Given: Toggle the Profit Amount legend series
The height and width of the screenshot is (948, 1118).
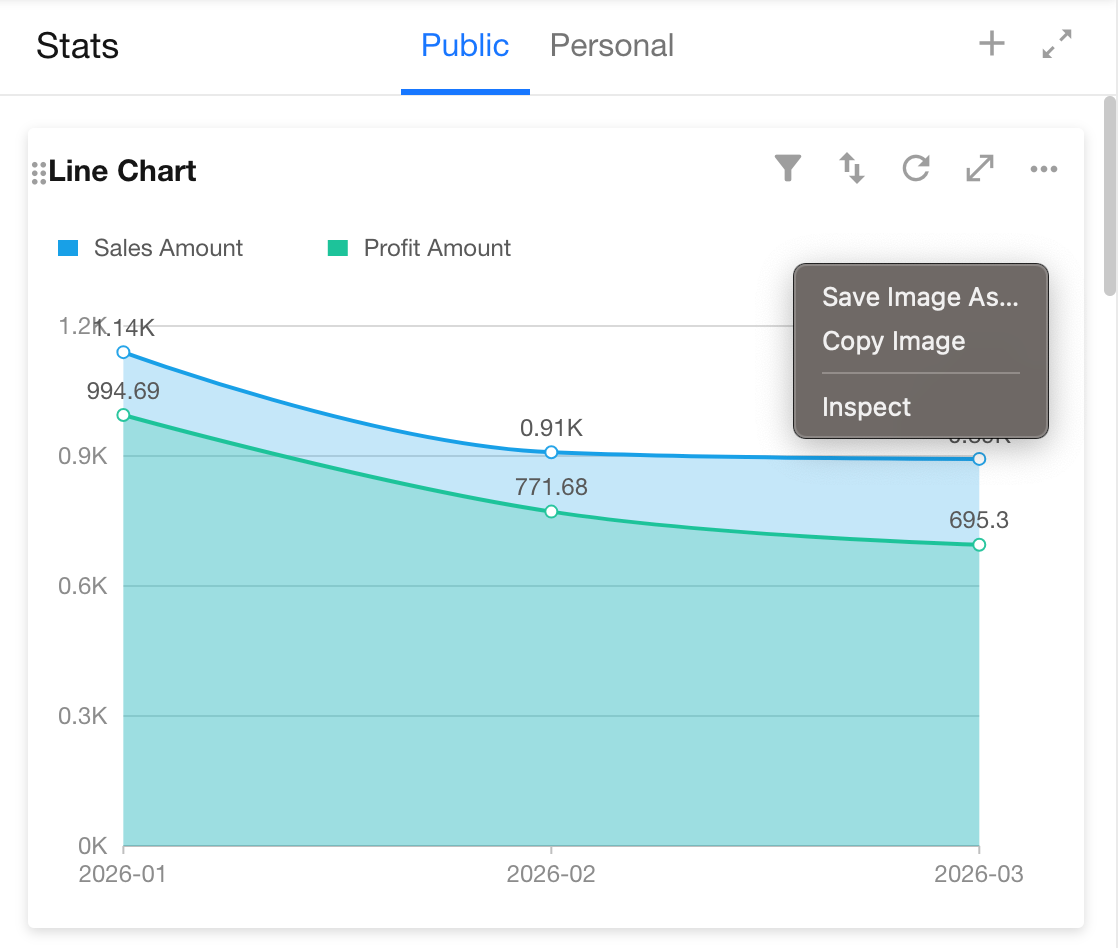Looking at the screenshot, I should click(437, 248).
